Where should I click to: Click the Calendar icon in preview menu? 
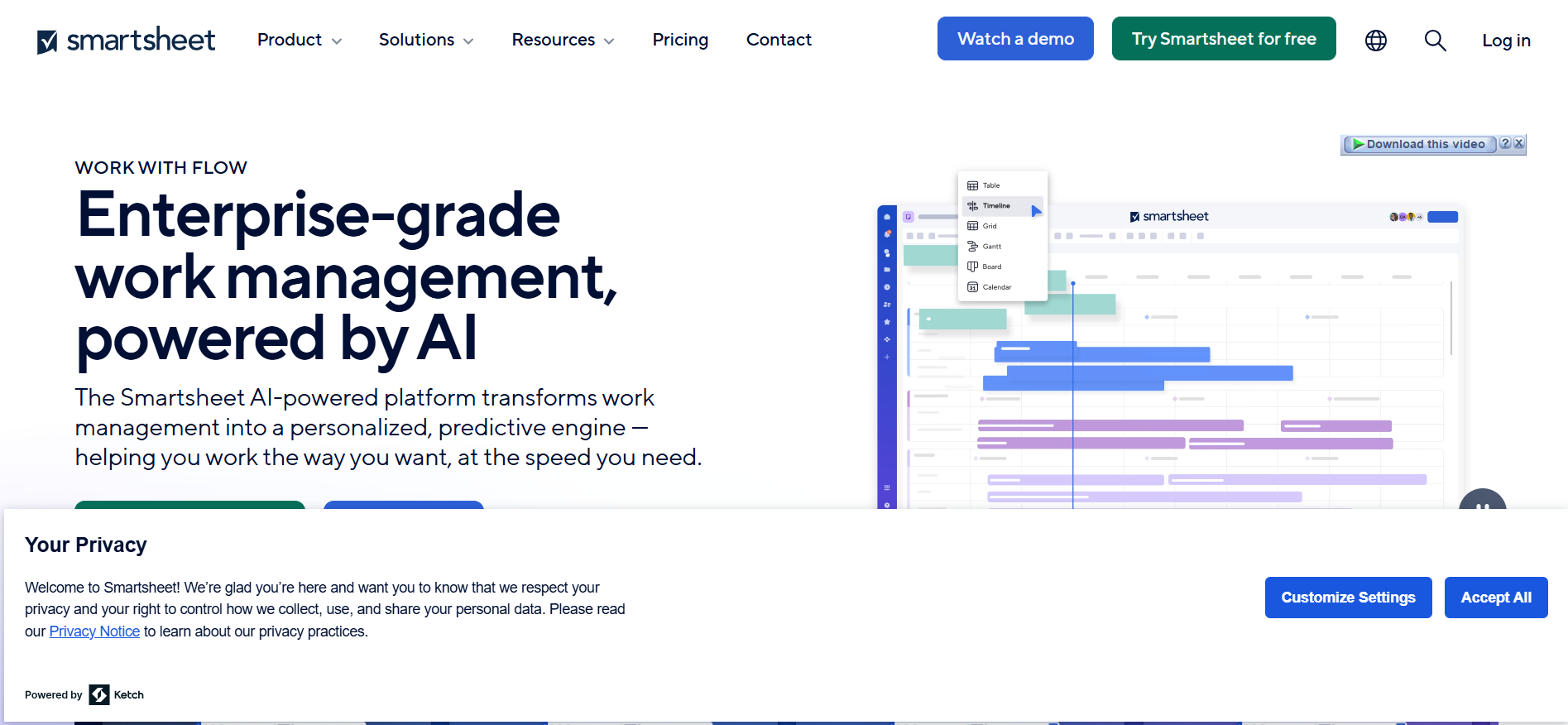point(973,287)
